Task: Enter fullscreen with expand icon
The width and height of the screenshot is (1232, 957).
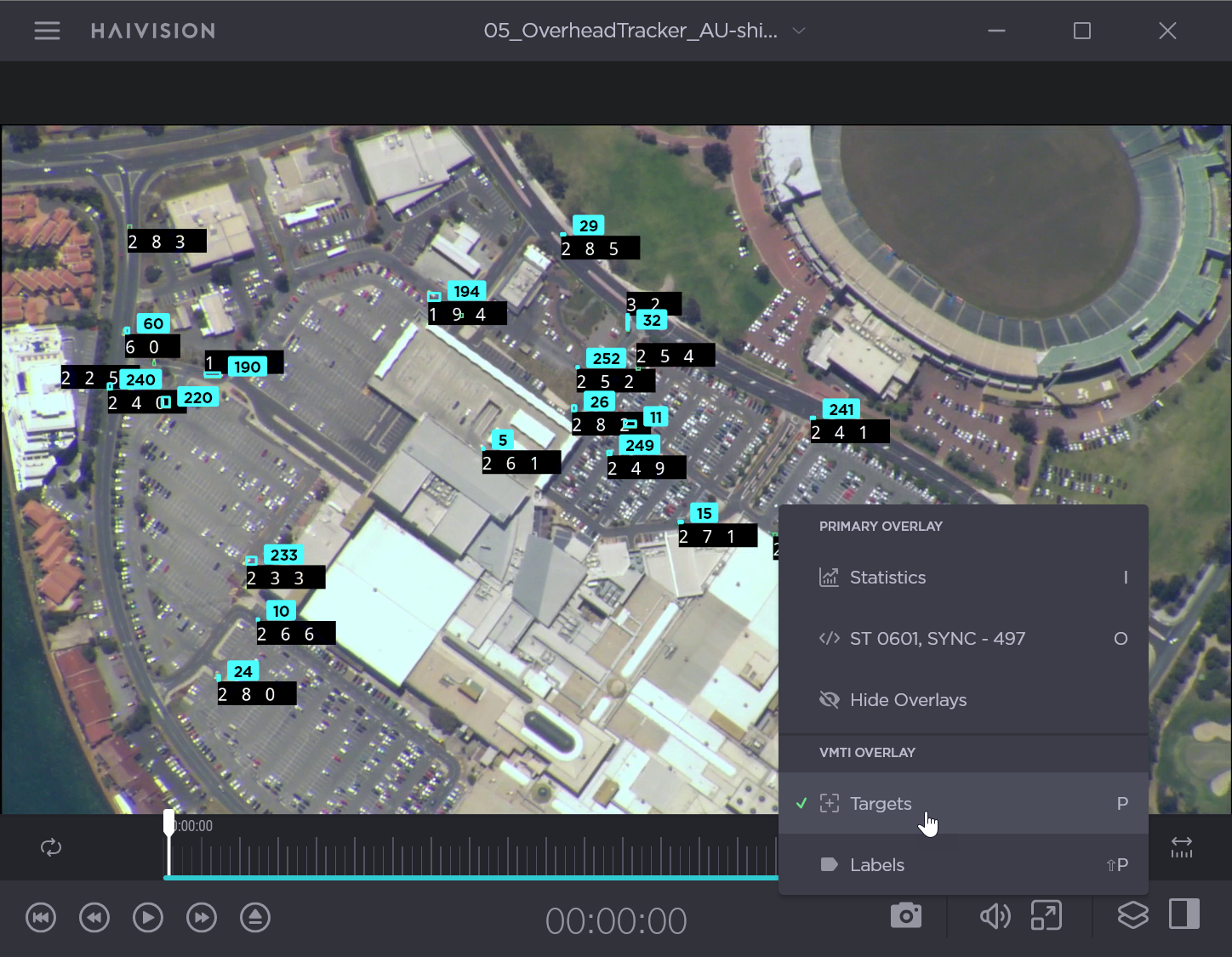Action: point(1046,915)
